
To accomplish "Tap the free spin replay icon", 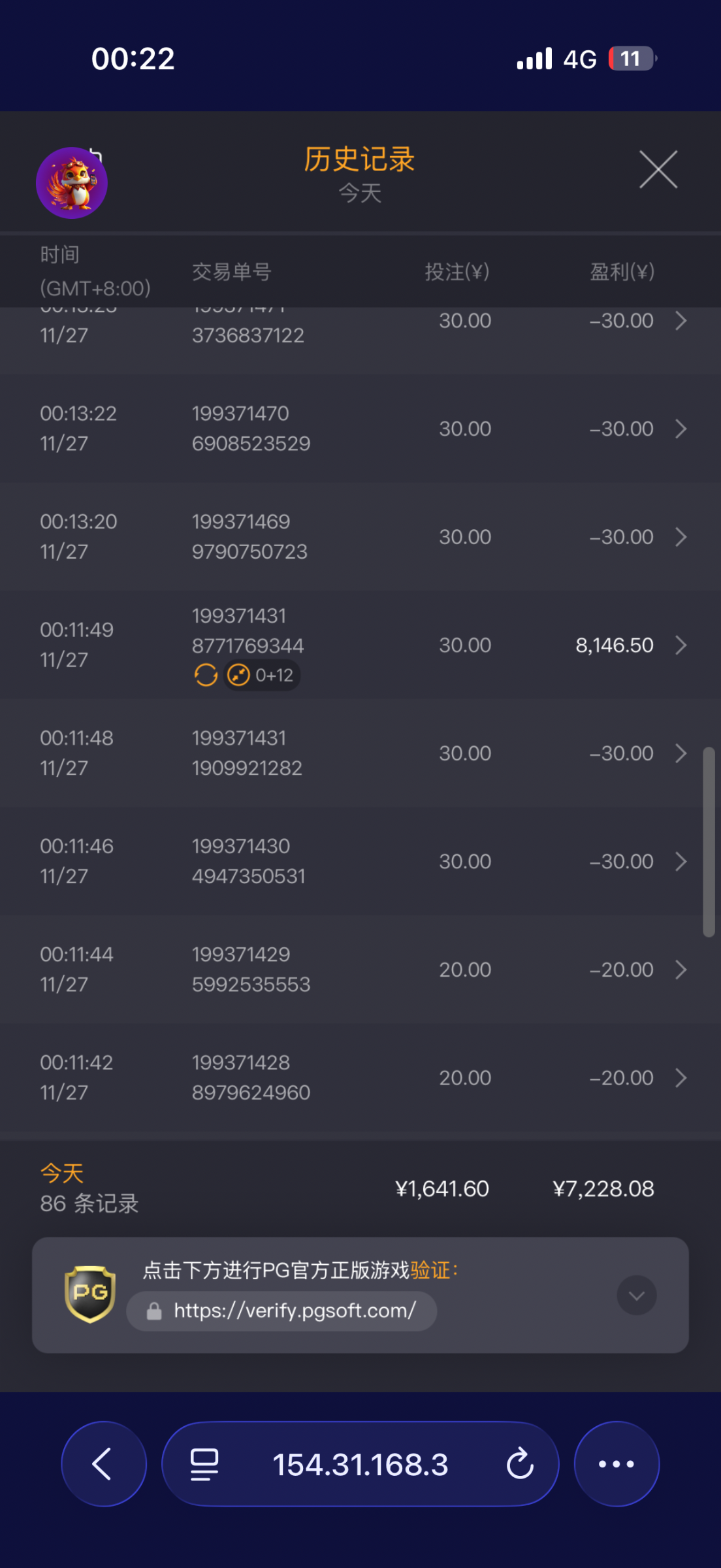I will 206,675.
